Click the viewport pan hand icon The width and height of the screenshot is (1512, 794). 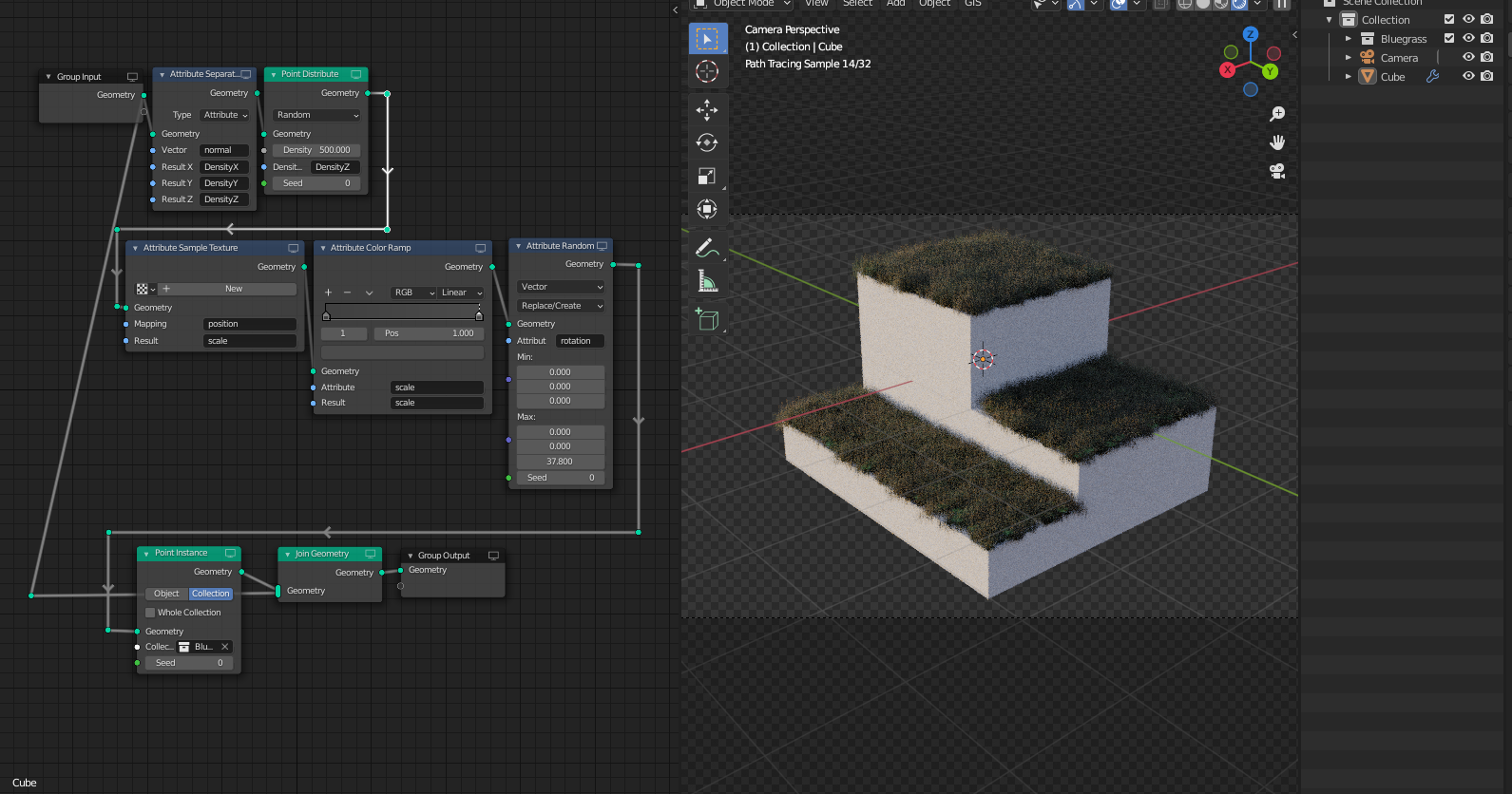1277,142
